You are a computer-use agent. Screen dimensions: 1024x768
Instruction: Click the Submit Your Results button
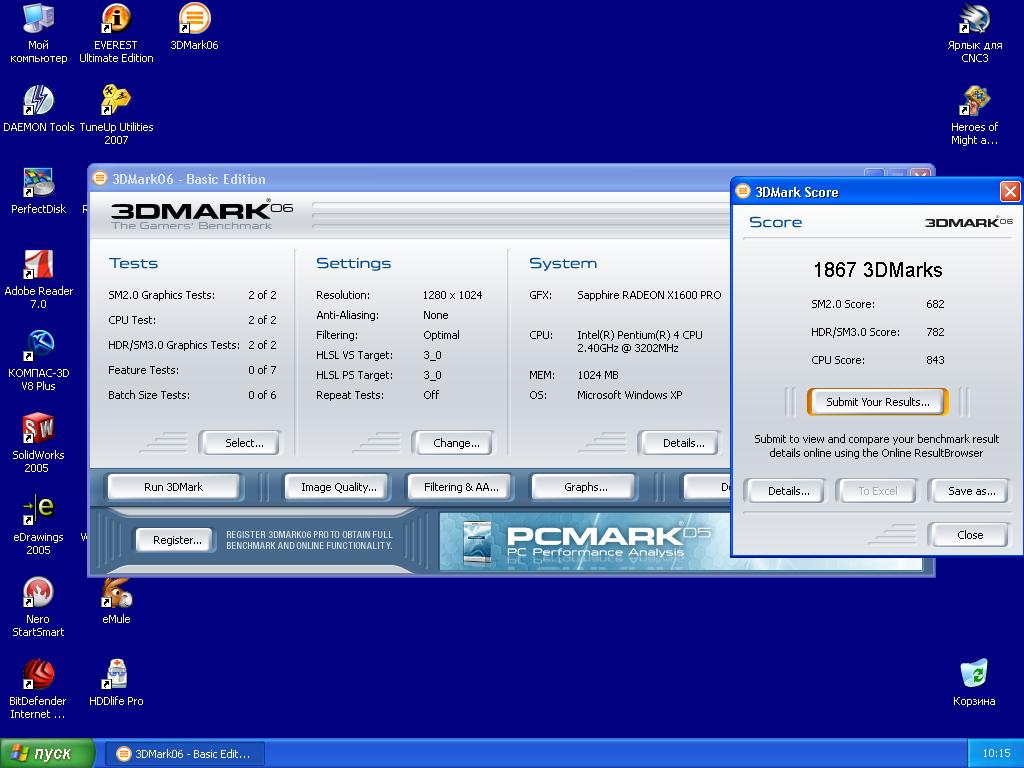click(x=877, y=402)
